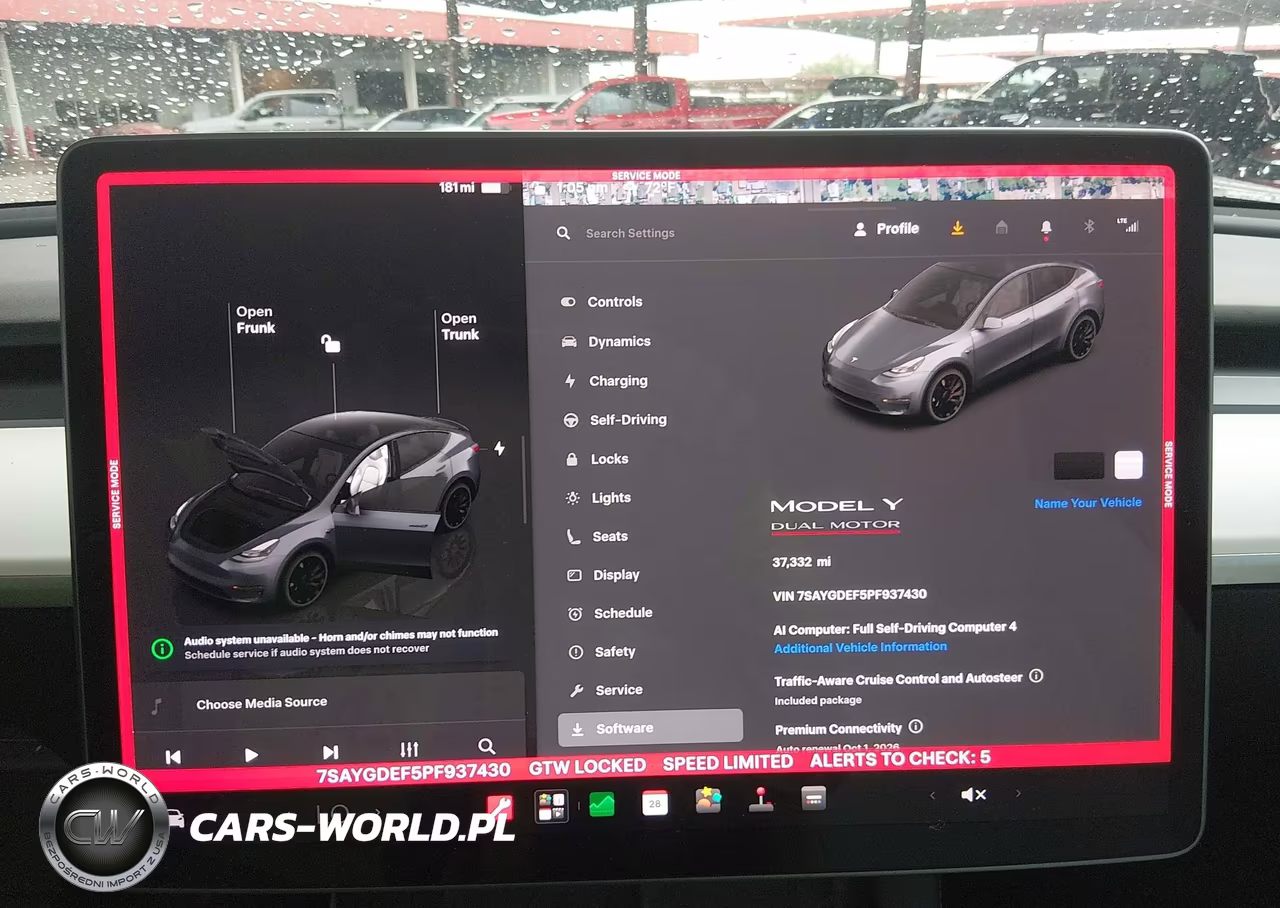Image resolution: width=1280 pixels, height=908 pixels.
Task: Decrease volume with left chevron
Action: (x=933, y=796)
